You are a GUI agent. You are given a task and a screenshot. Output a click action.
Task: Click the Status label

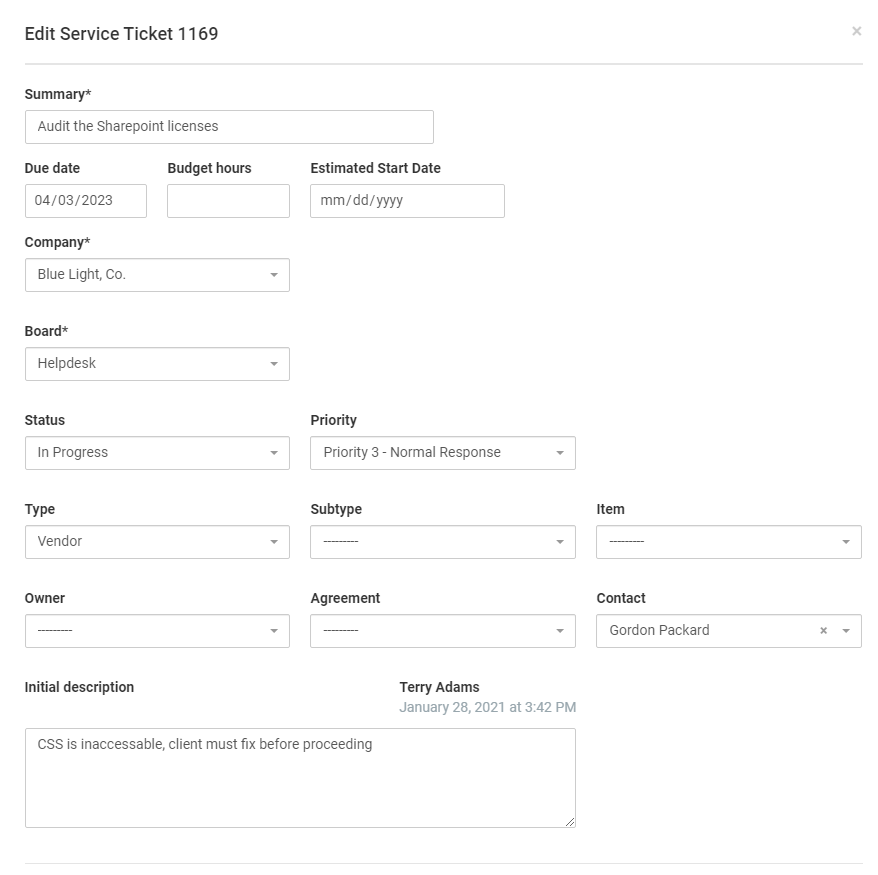(45, 420)
